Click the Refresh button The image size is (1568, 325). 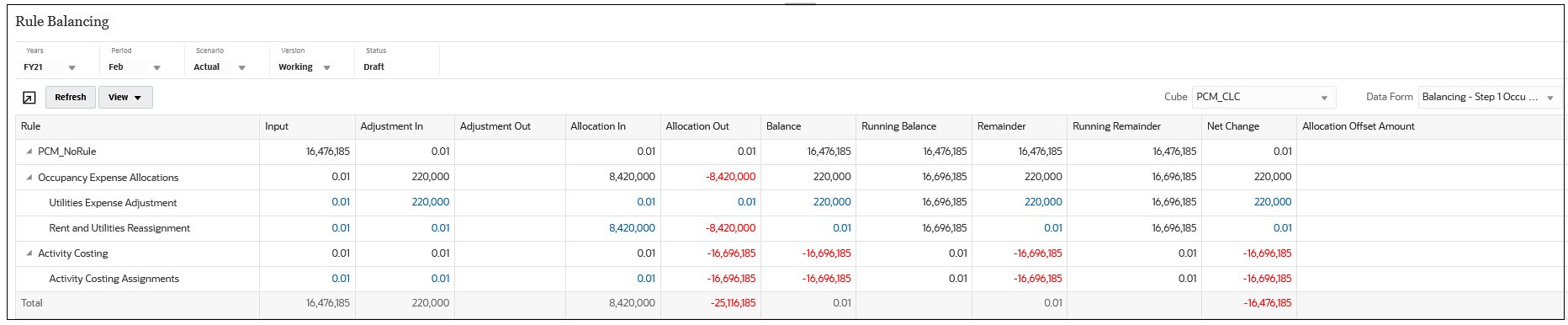(71, 98)
